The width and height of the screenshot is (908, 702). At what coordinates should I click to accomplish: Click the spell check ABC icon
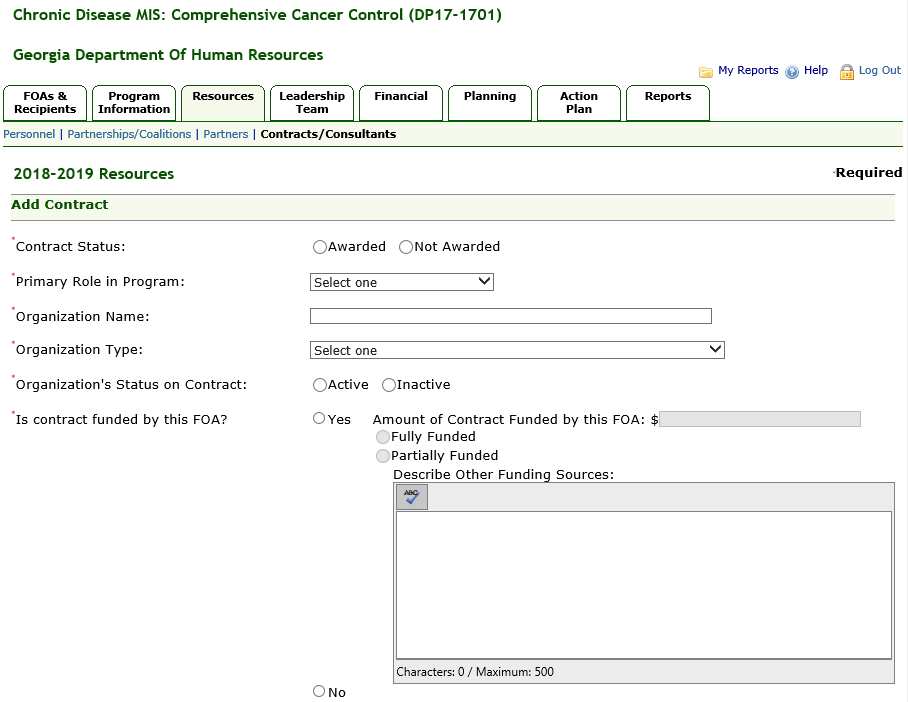click(411, 497)
